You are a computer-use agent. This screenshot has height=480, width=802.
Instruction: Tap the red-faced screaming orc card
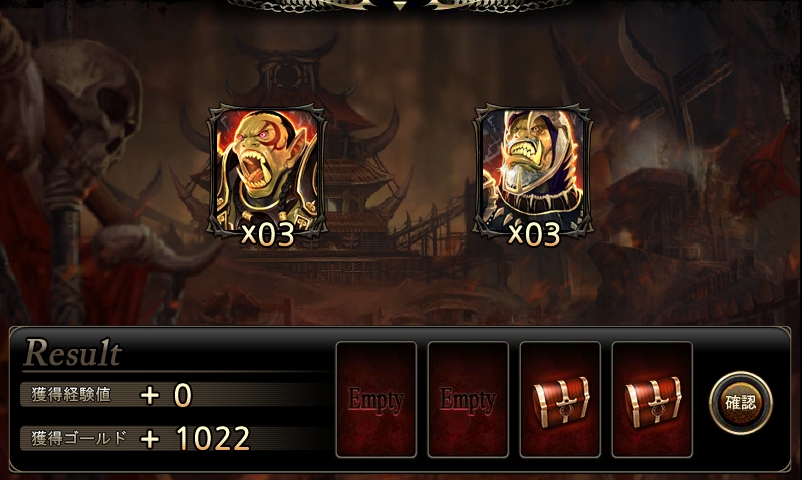[x=266, y=171]
